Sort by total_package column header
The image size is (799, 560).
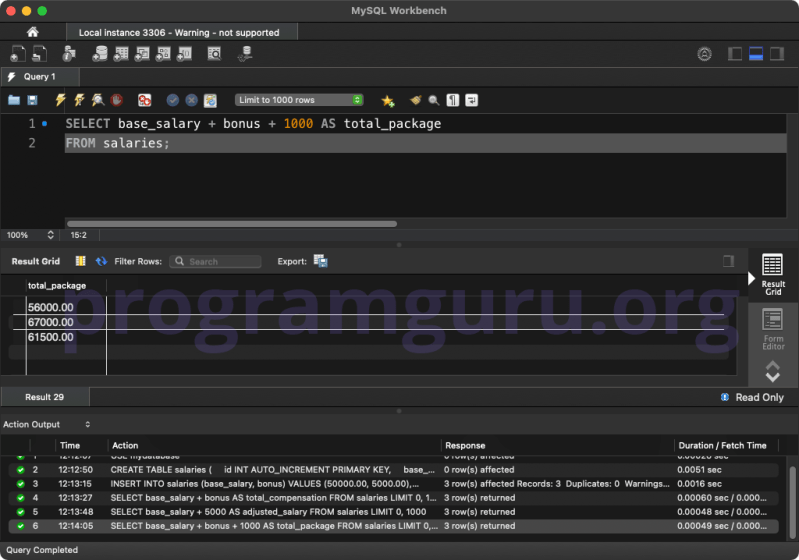(66, 285)
